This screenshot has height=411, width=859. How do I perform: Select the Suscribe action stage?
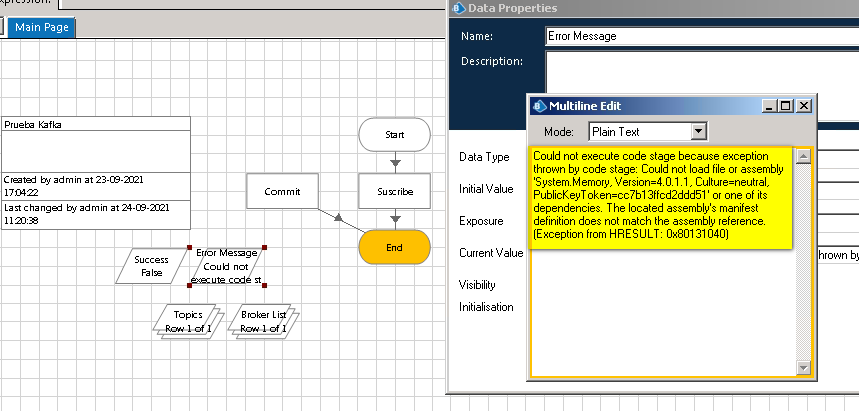click(394, 190)
